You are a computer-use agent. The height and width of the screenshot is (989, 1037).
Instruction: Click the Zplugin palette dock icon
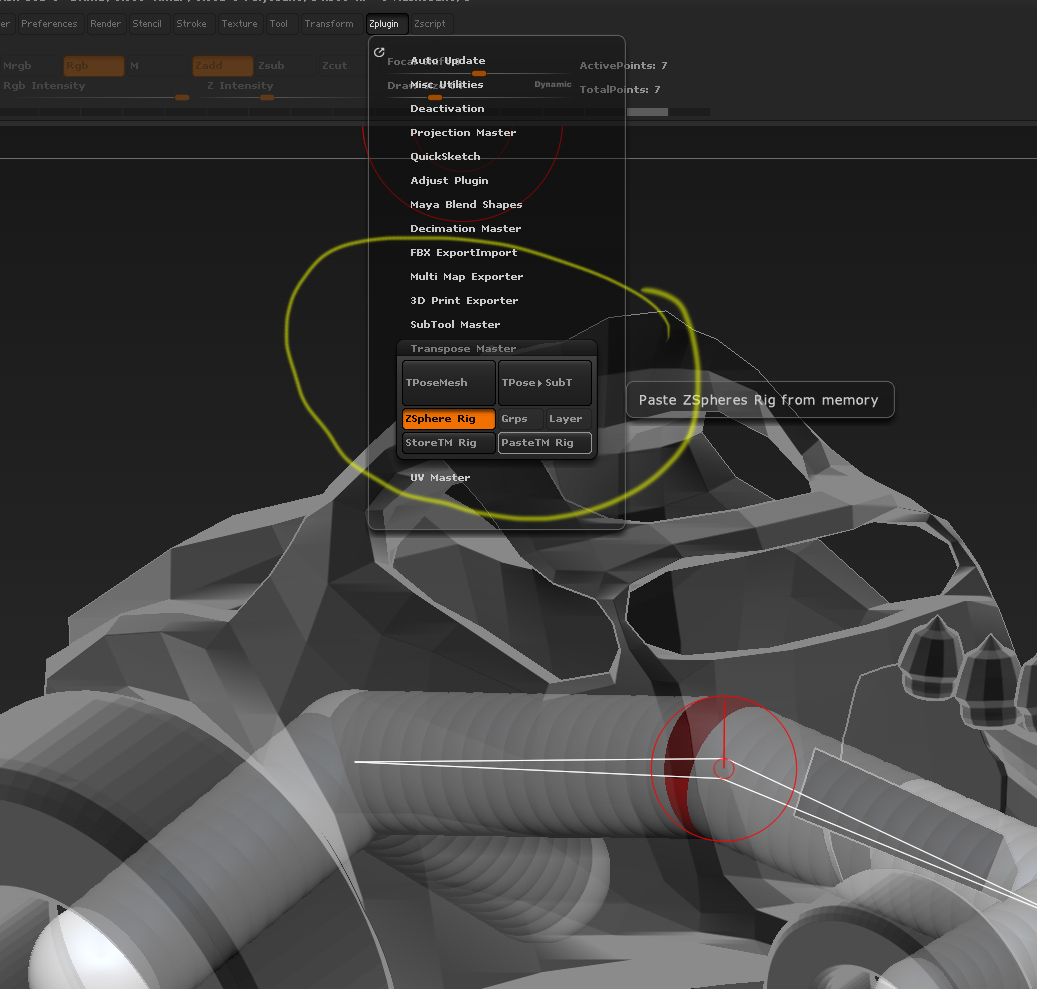379,52
